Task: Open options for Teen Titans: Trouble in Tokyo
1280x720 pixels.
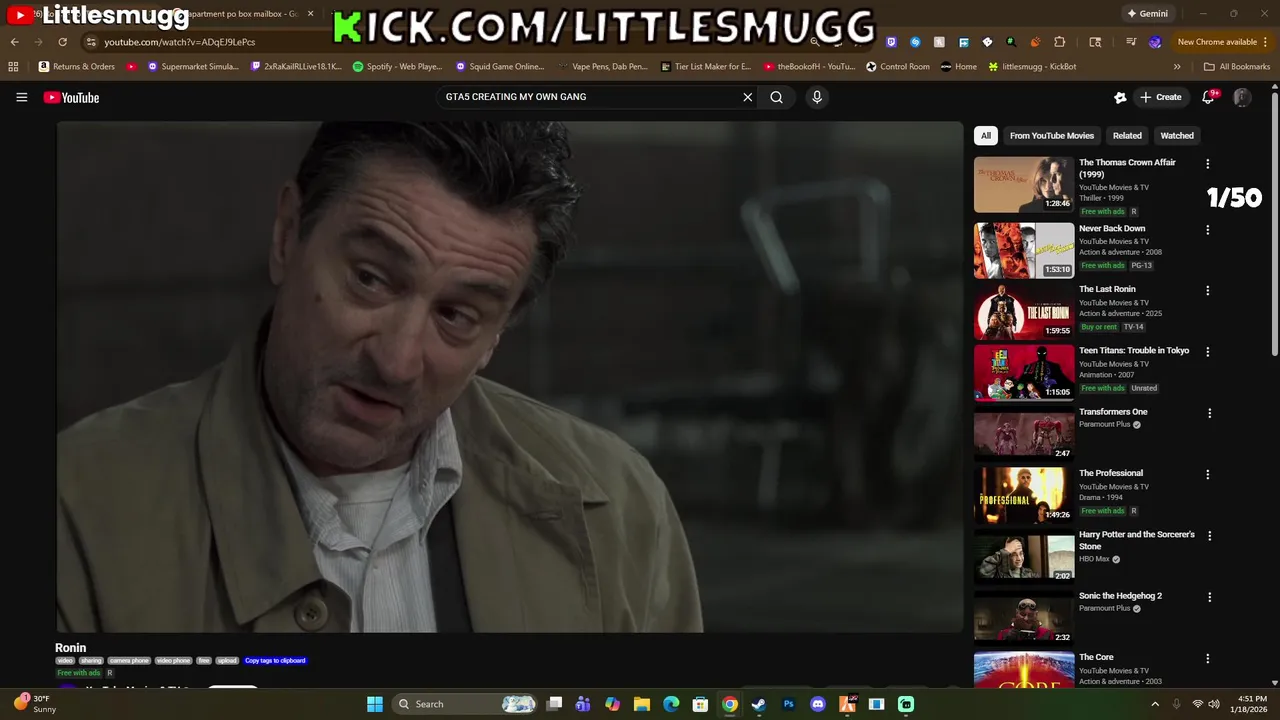Action: tap(1207, 352)
